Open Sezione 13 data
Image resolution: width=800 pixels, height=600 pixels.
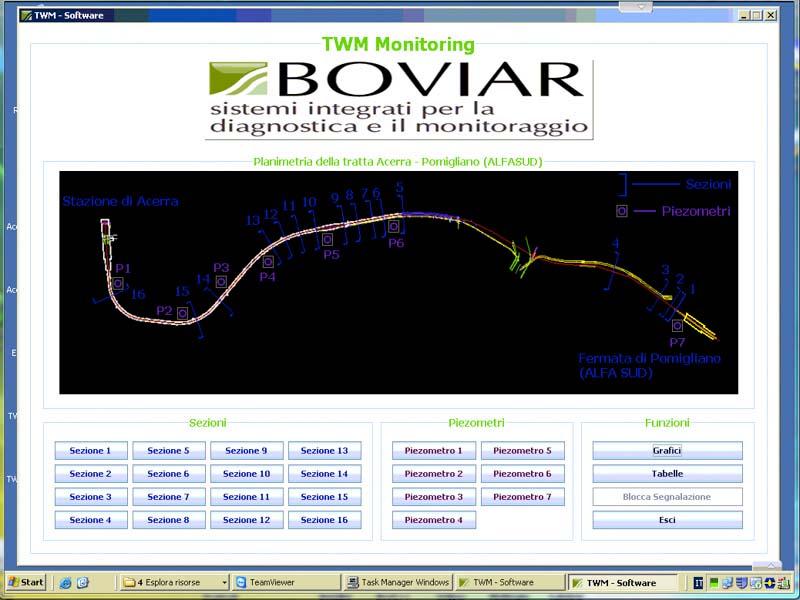click(x=324, y=451)
